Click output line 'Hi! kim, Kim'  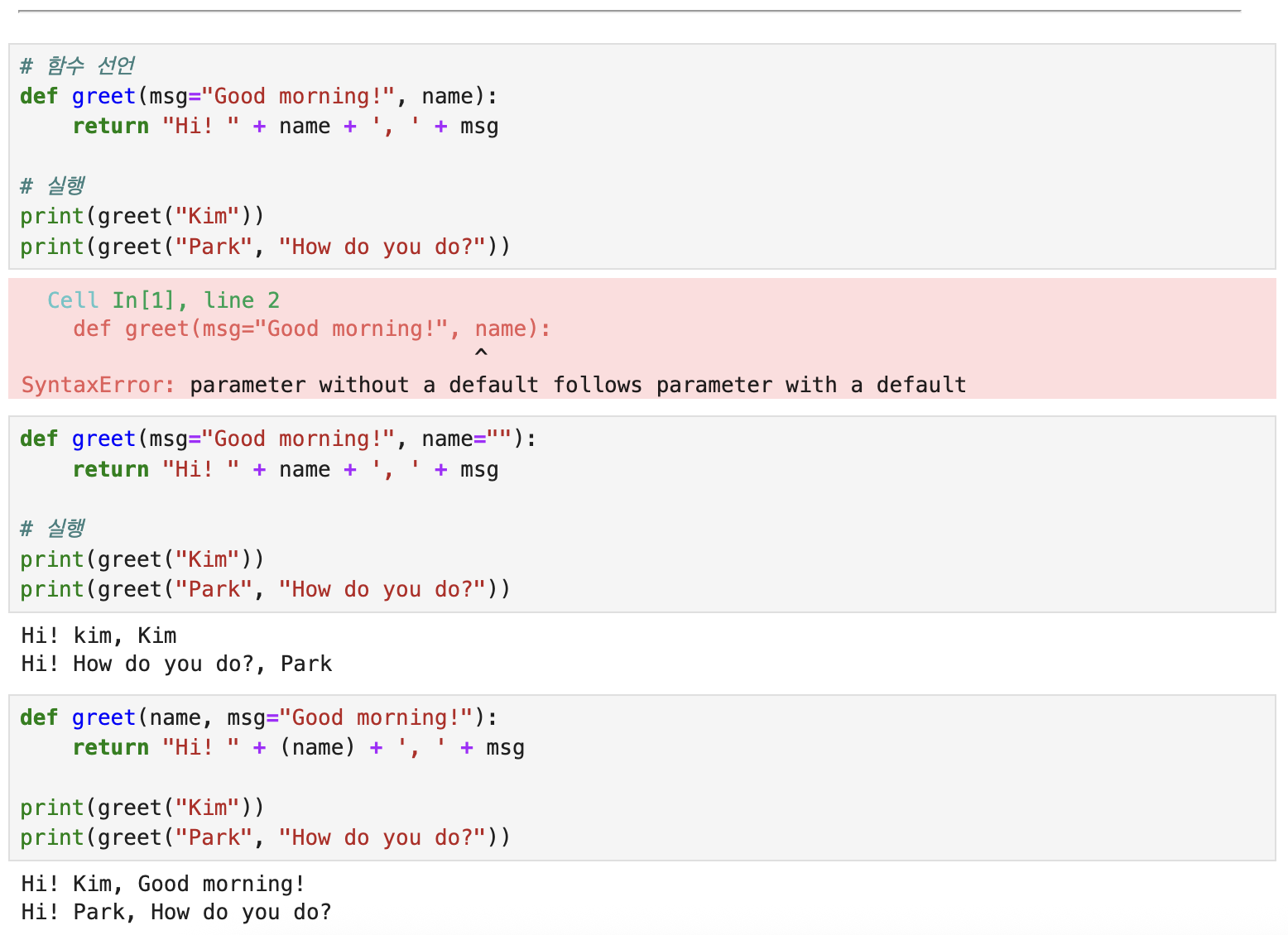click(x=99, y=635)
